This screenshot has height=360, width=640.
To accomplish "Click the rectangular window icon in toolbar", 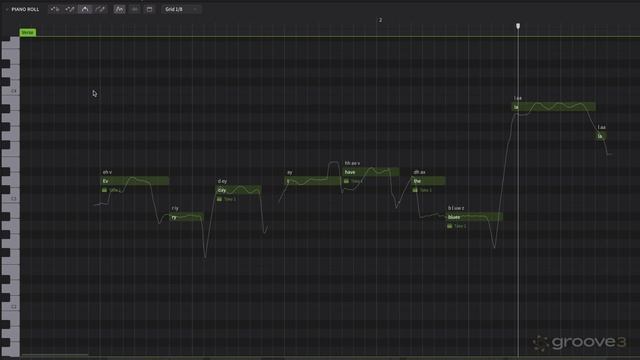I will 149,9.
